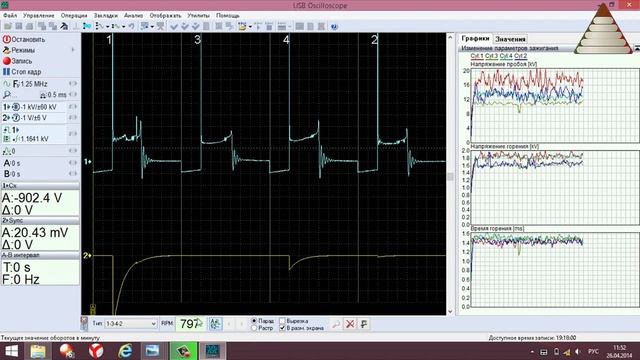Click the channel 2 zero-level marker
Image resolution: width=640 pixels, height=360 pixels.
[87, 256]
